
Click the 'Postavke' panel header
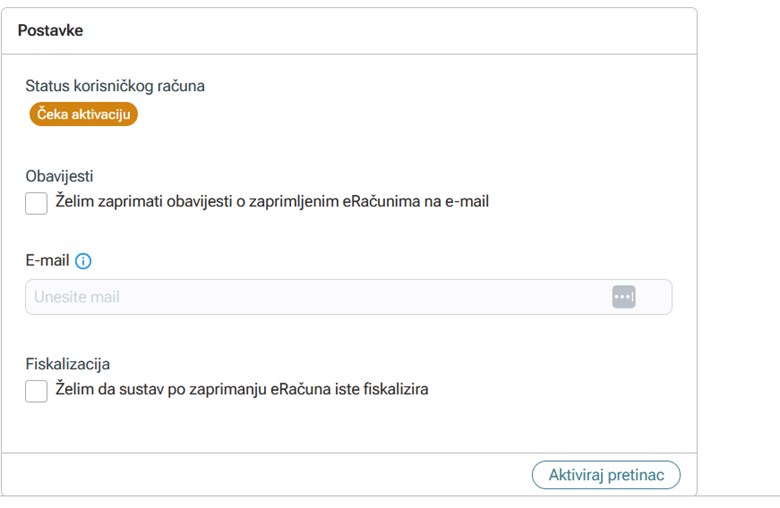pos(50,31)
